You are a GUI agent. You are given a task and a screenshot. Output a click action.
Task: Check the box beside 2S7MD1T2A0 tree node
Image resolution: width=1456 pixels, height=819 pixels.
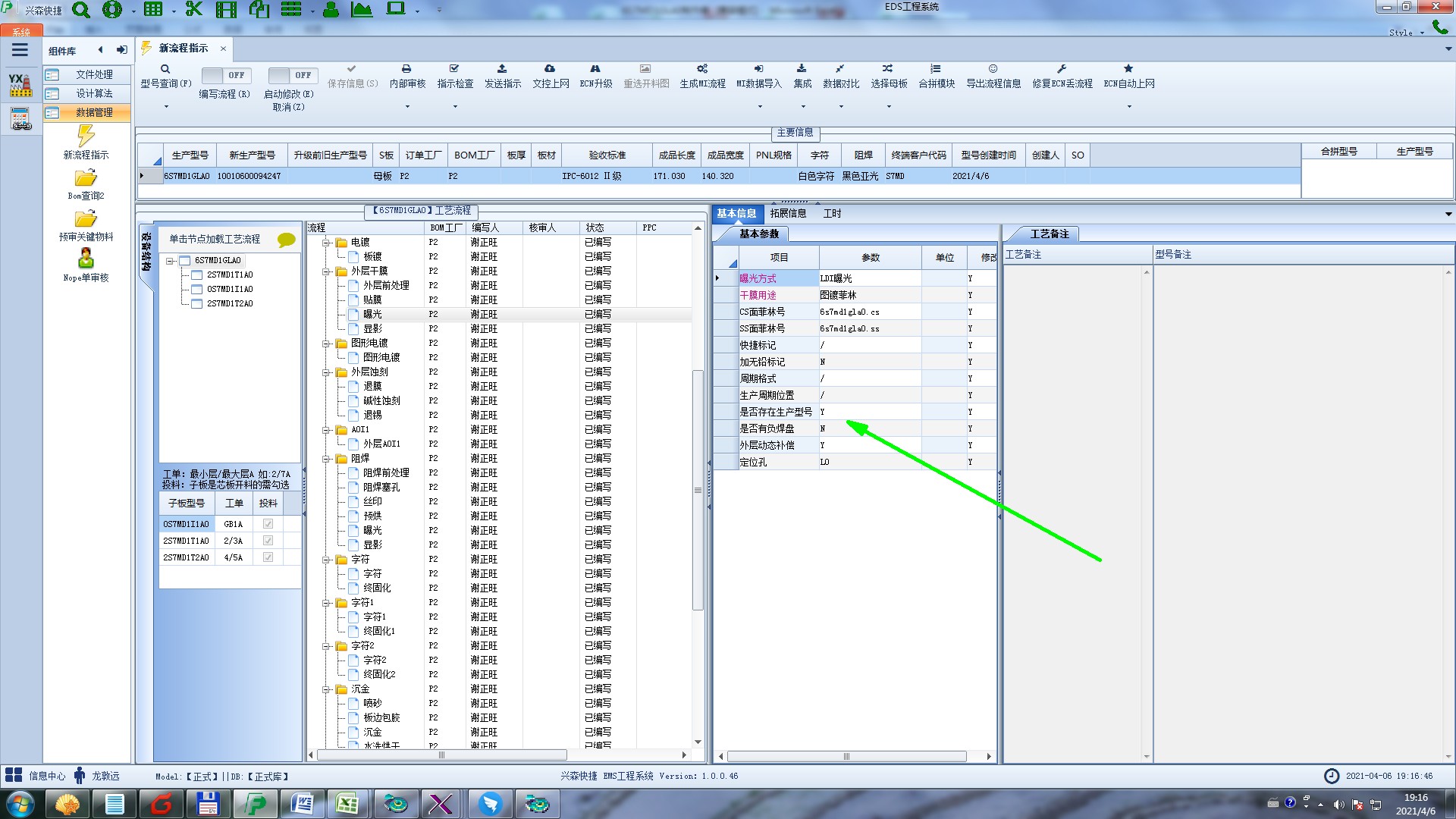point(196,303)
